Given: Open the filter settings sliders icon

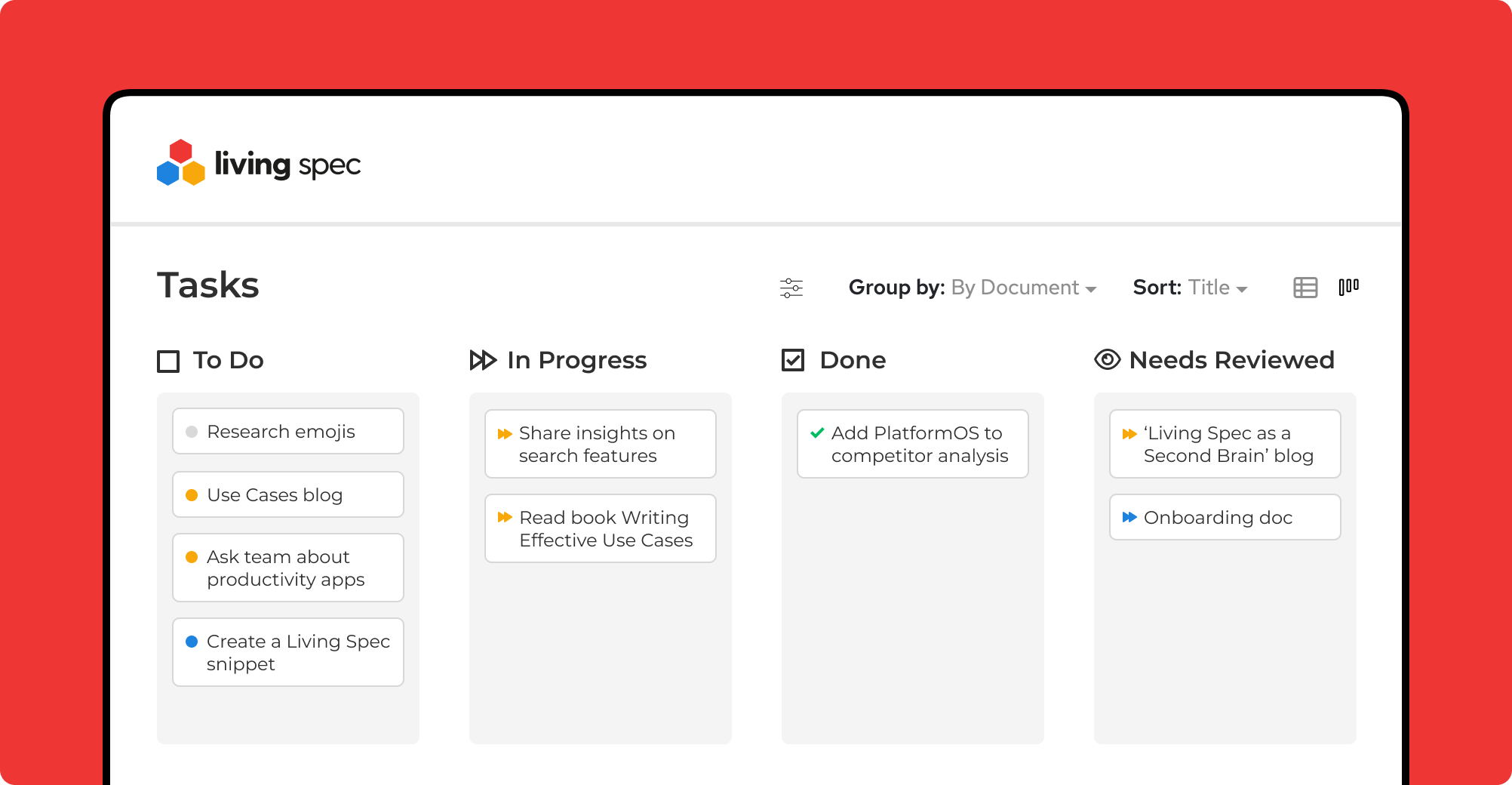Looking at the screenshot, I should click(x=791, y=288).
